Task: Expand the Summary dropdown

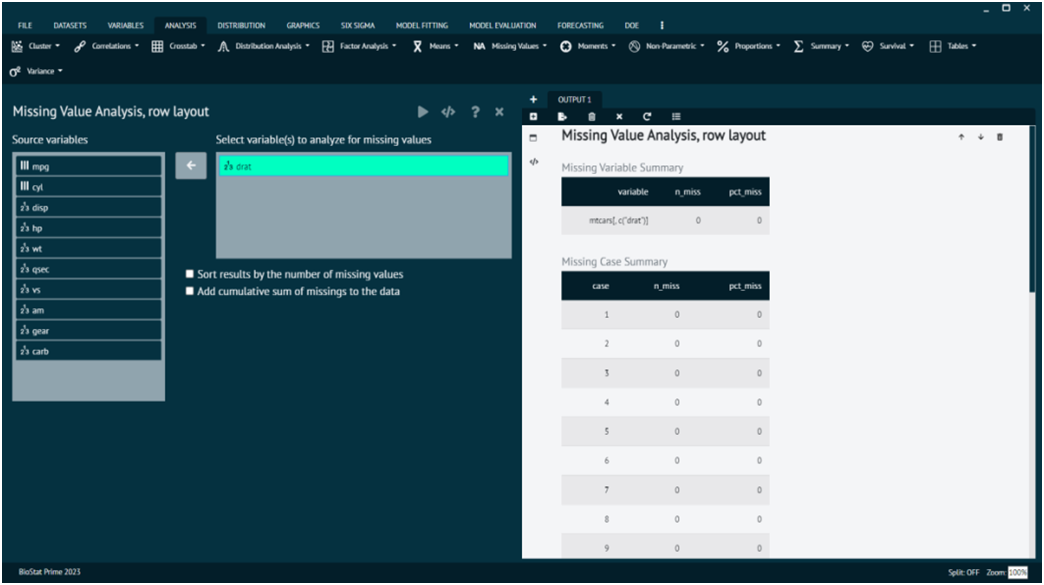Action: (x=821, y=46)
